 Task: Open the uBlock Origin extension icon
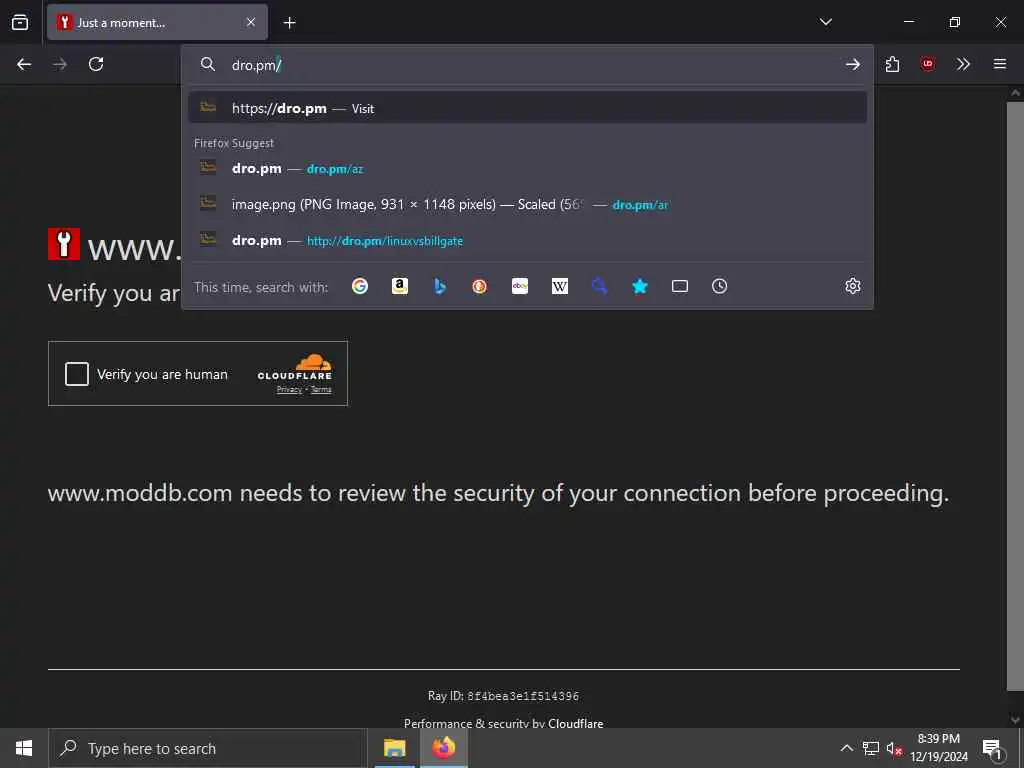coord(927,64)
